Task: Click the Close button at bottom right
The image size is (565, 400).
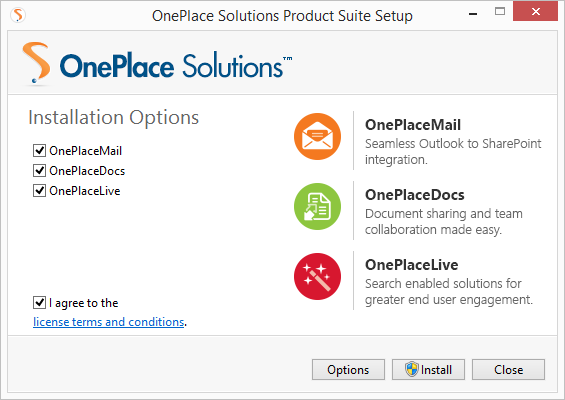Action: 508,369
